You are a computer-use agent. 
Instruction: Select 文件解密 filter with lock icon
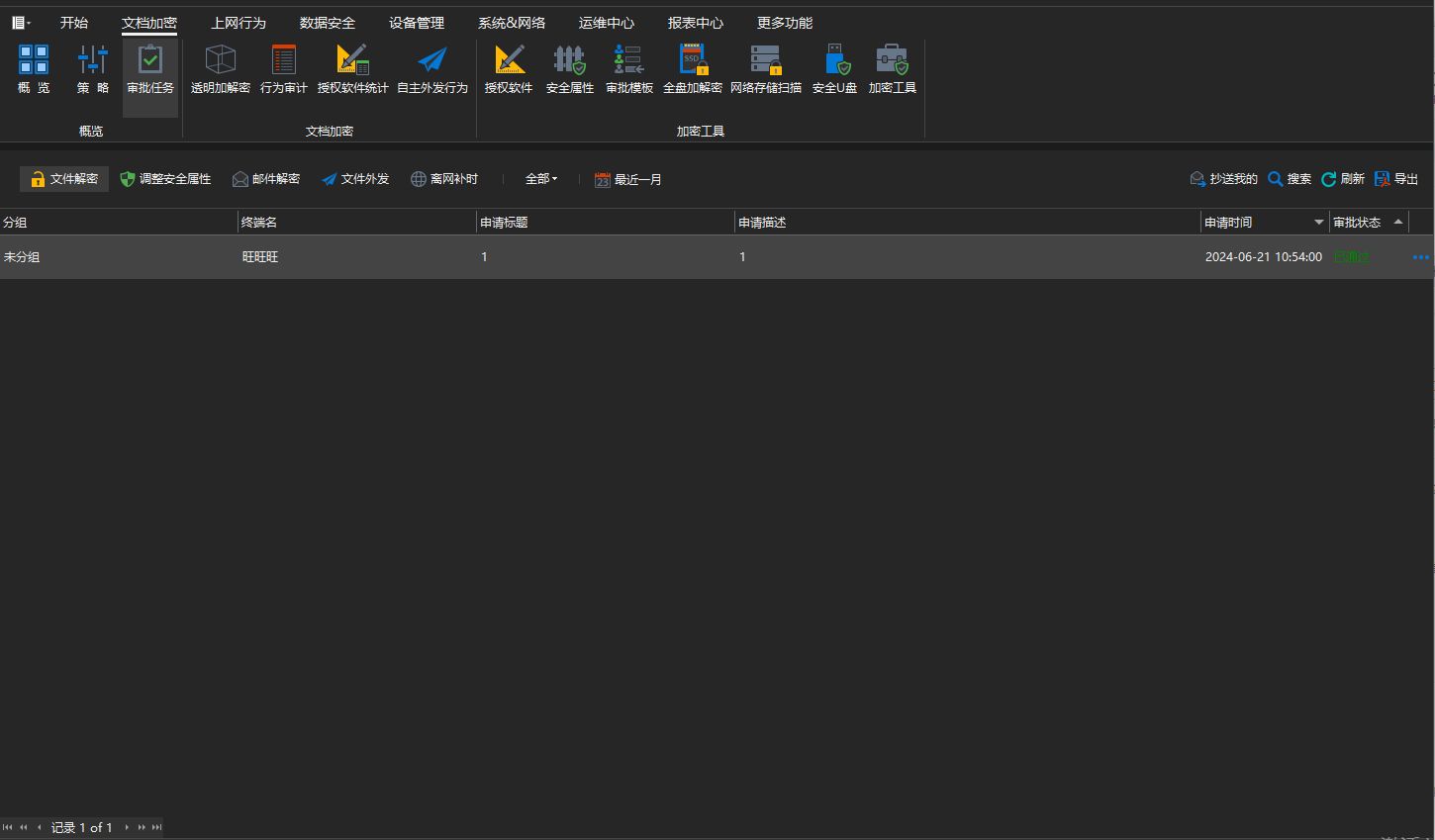(64, 179)
